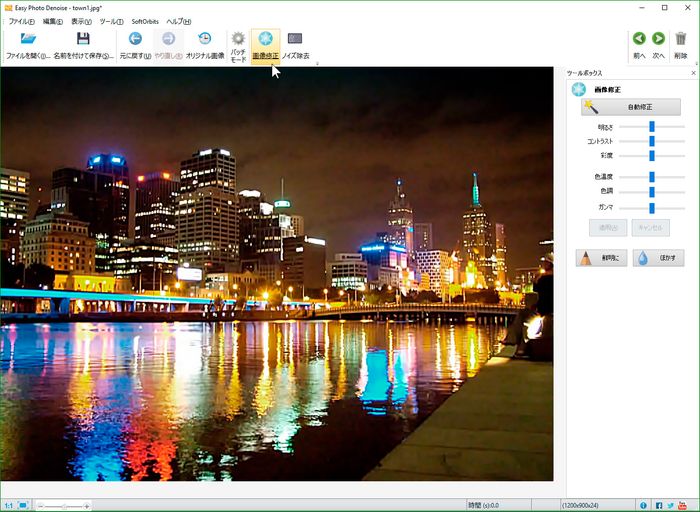Click the ぼかす blur button

tap(658, 258)
